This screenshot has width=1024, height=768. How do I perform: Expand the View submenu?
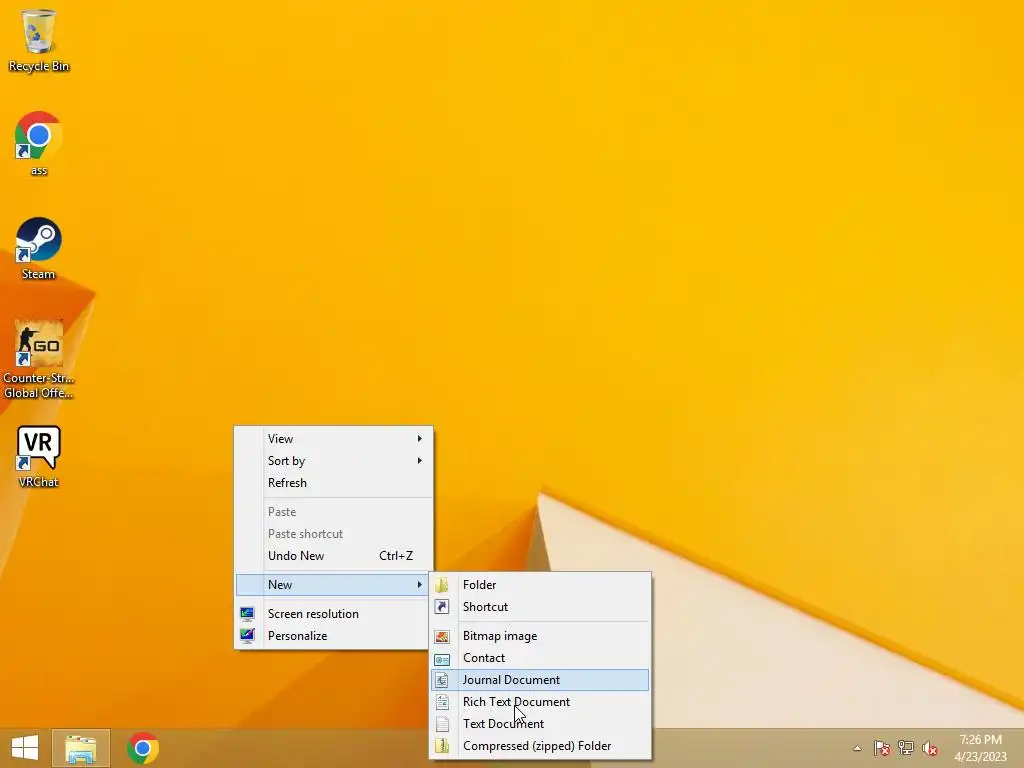point(334,439)
